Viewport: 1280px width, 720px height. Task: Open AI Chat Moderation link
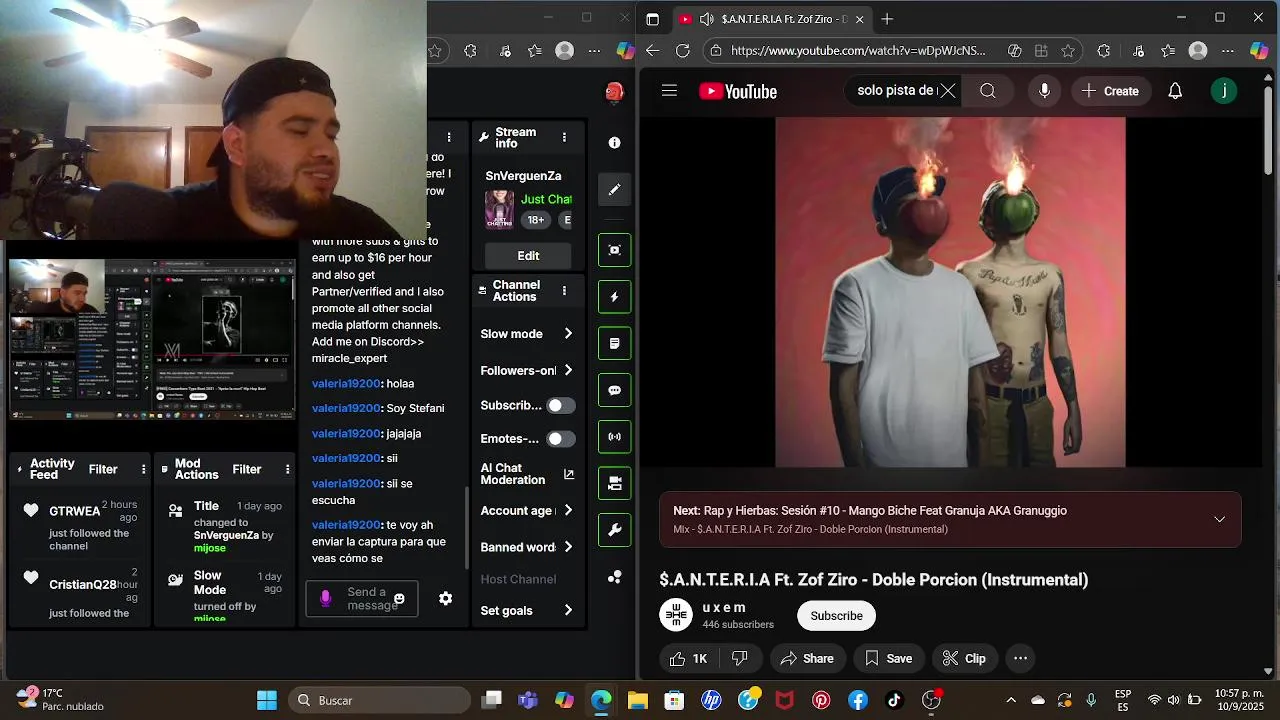click(x=527, y=474)
